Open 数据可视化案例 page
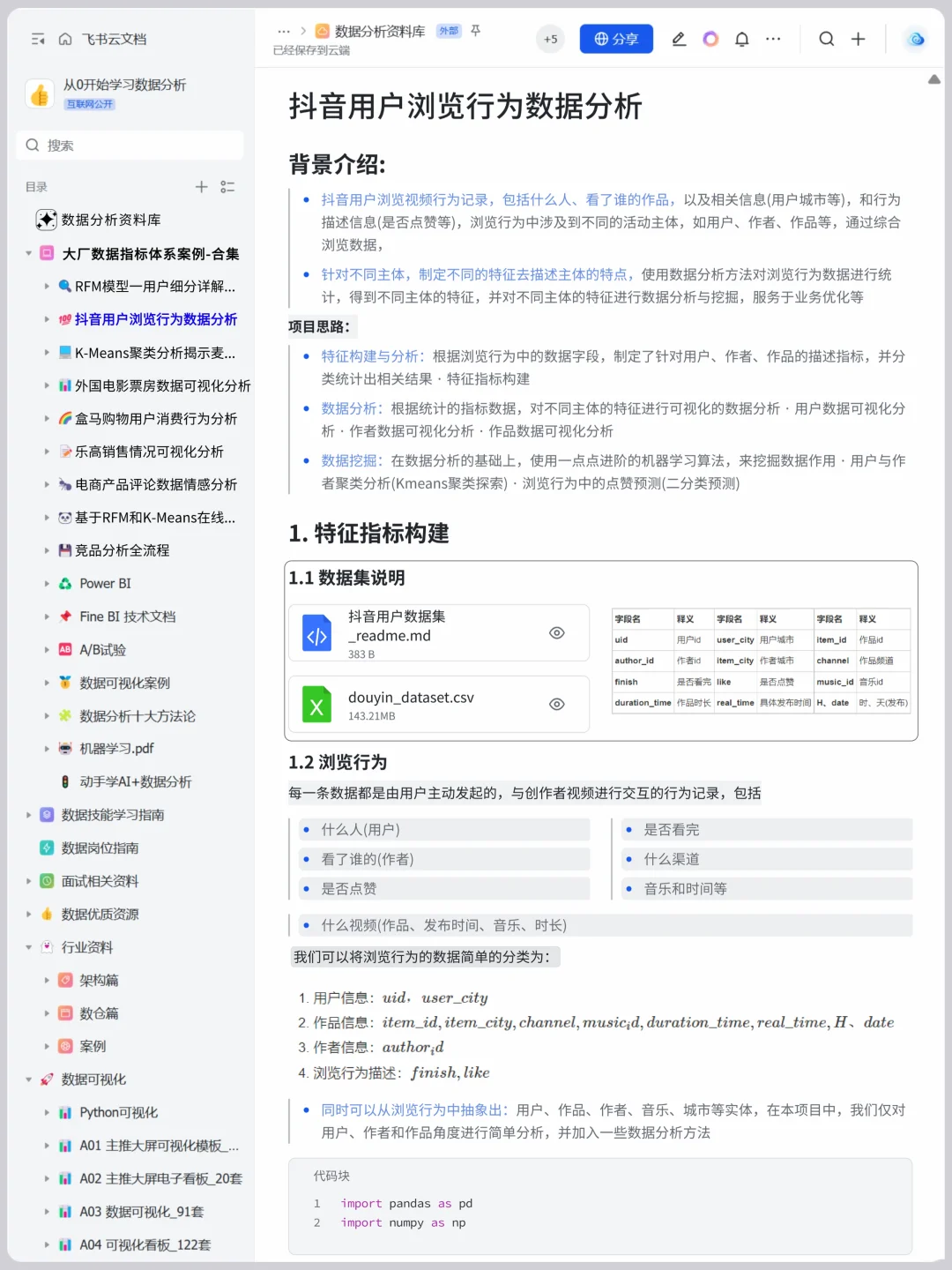The height and width of the screenshot is (1270, 952). click(x=125, y=684)
